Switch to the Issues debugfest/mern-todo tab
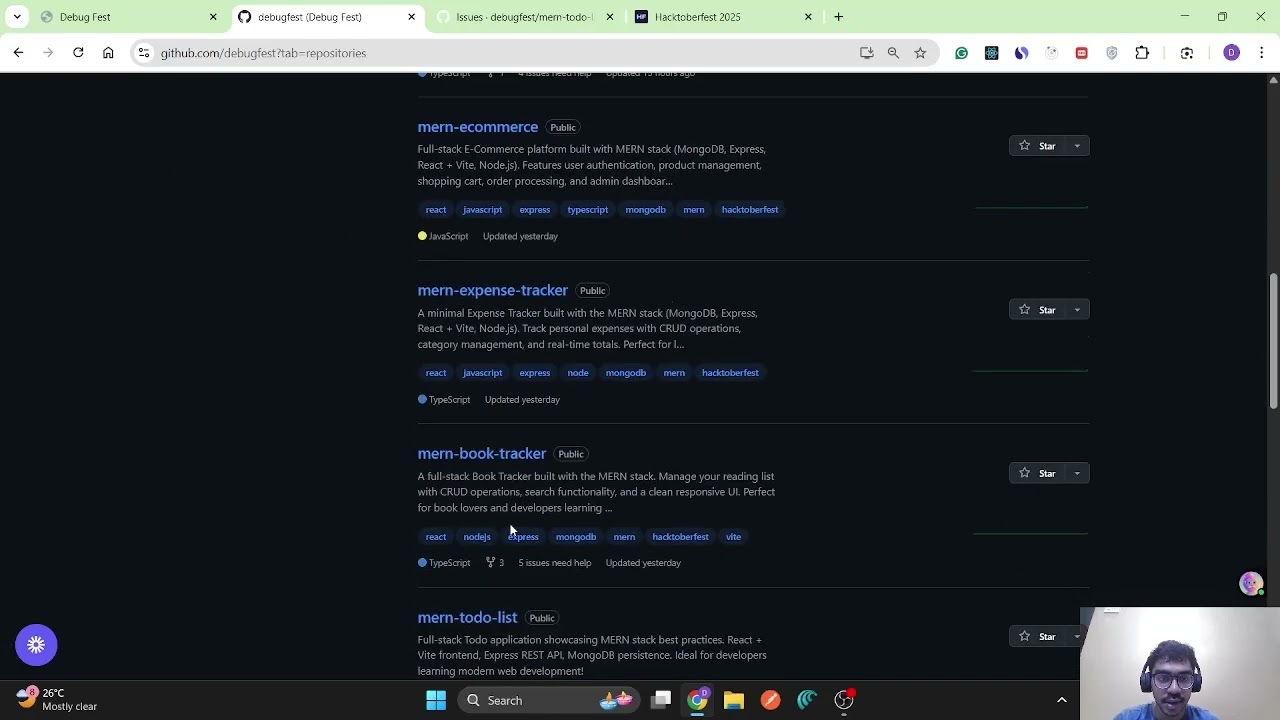The width and height of the screenshot is (1280, 720). coord(525,17)
